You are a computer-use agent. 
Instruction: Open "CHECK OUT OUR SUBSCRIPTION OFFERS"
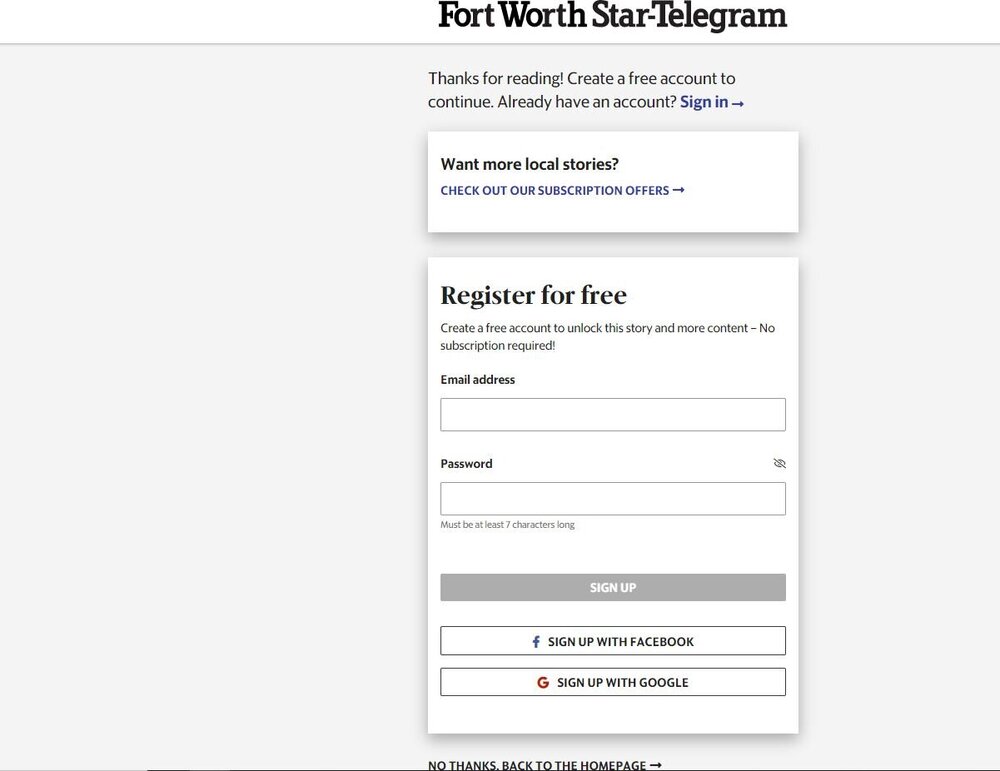point(555,190)
